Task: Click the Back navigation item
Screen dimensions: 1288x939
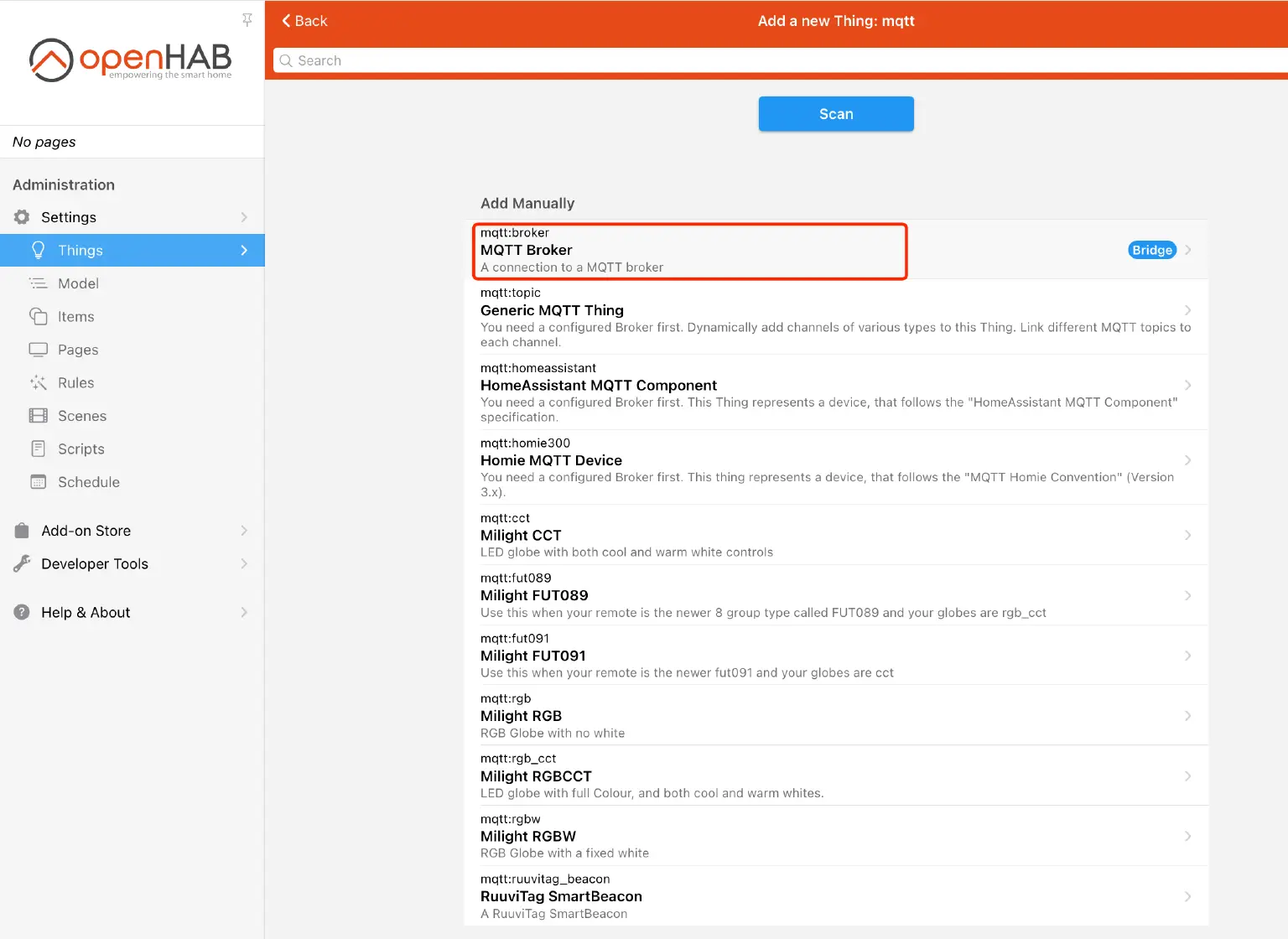Action: (304, 20)
